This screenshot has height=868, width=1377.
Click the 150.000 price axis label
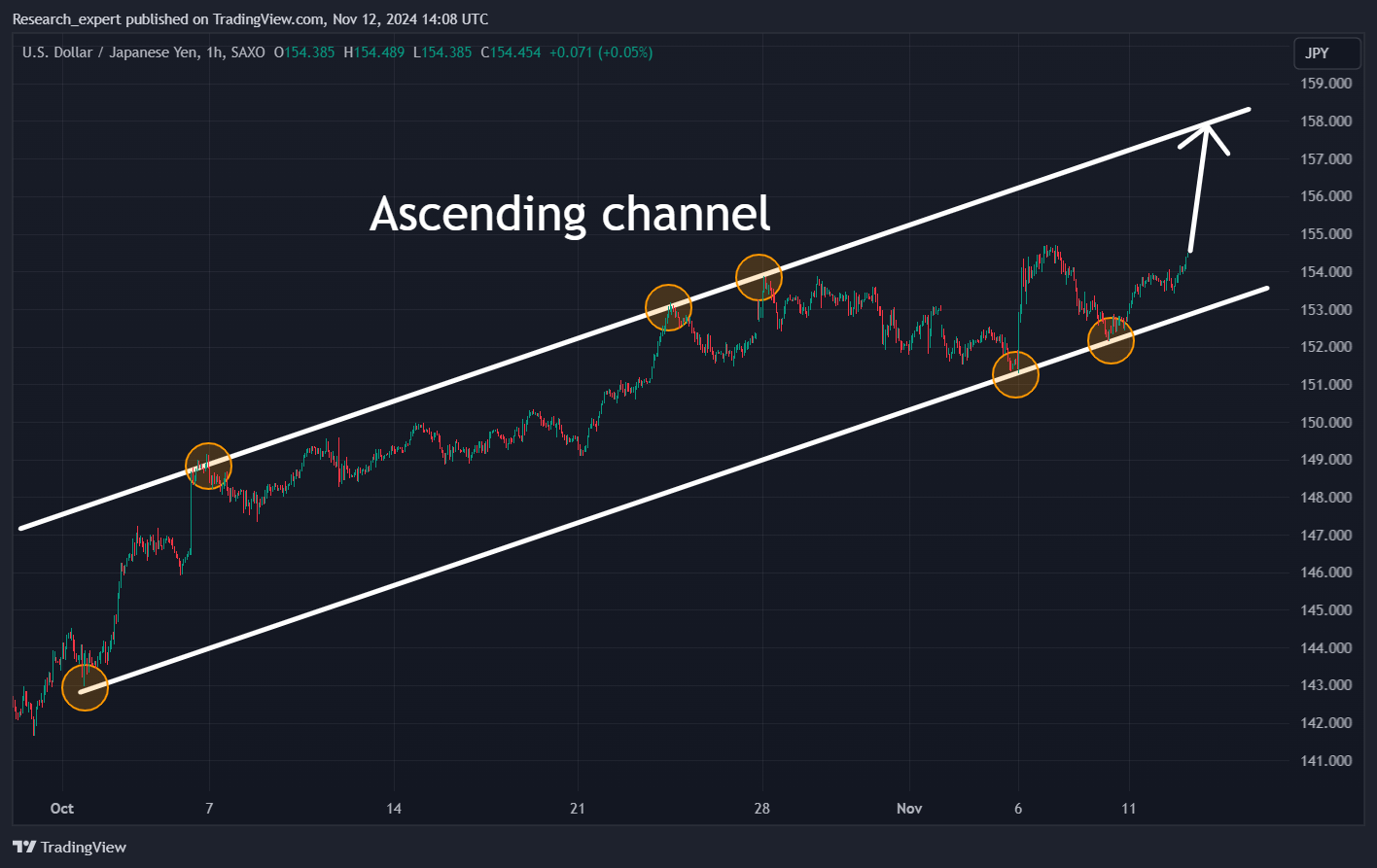[1326, 423]
